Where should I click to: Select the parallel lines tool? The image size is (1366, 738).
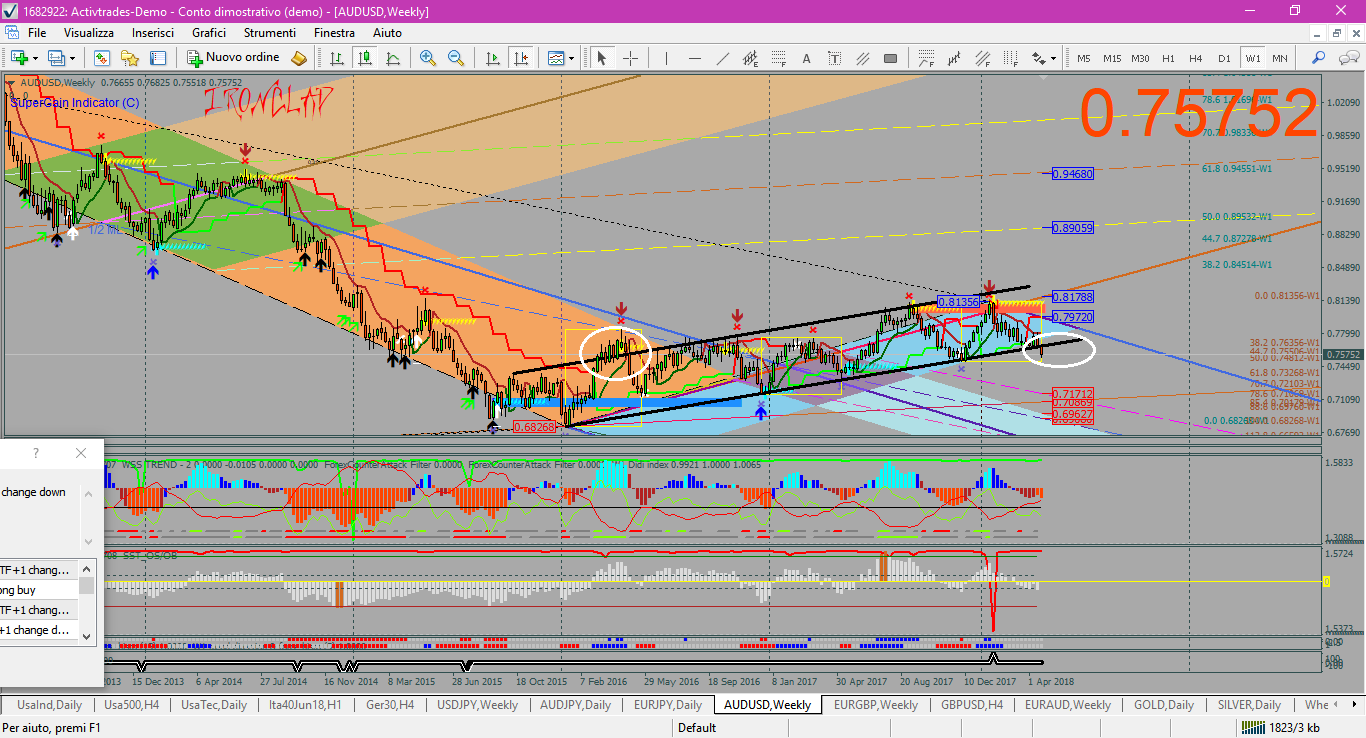[x=863, y=58]
